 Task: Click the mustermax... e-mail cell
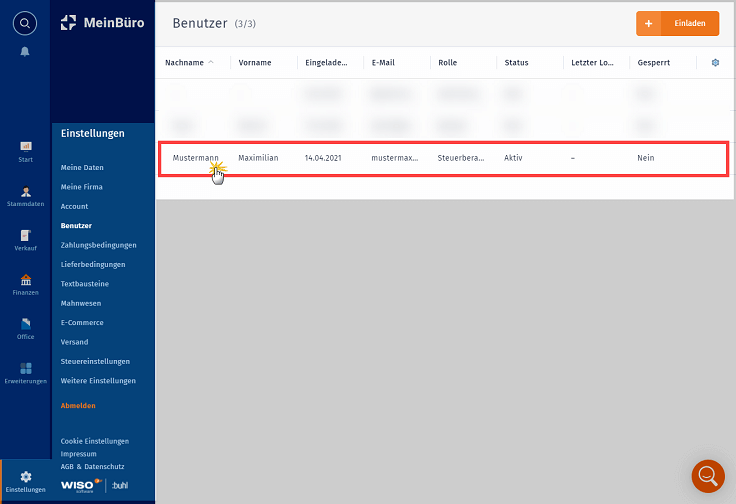click(x=395, y=158)
